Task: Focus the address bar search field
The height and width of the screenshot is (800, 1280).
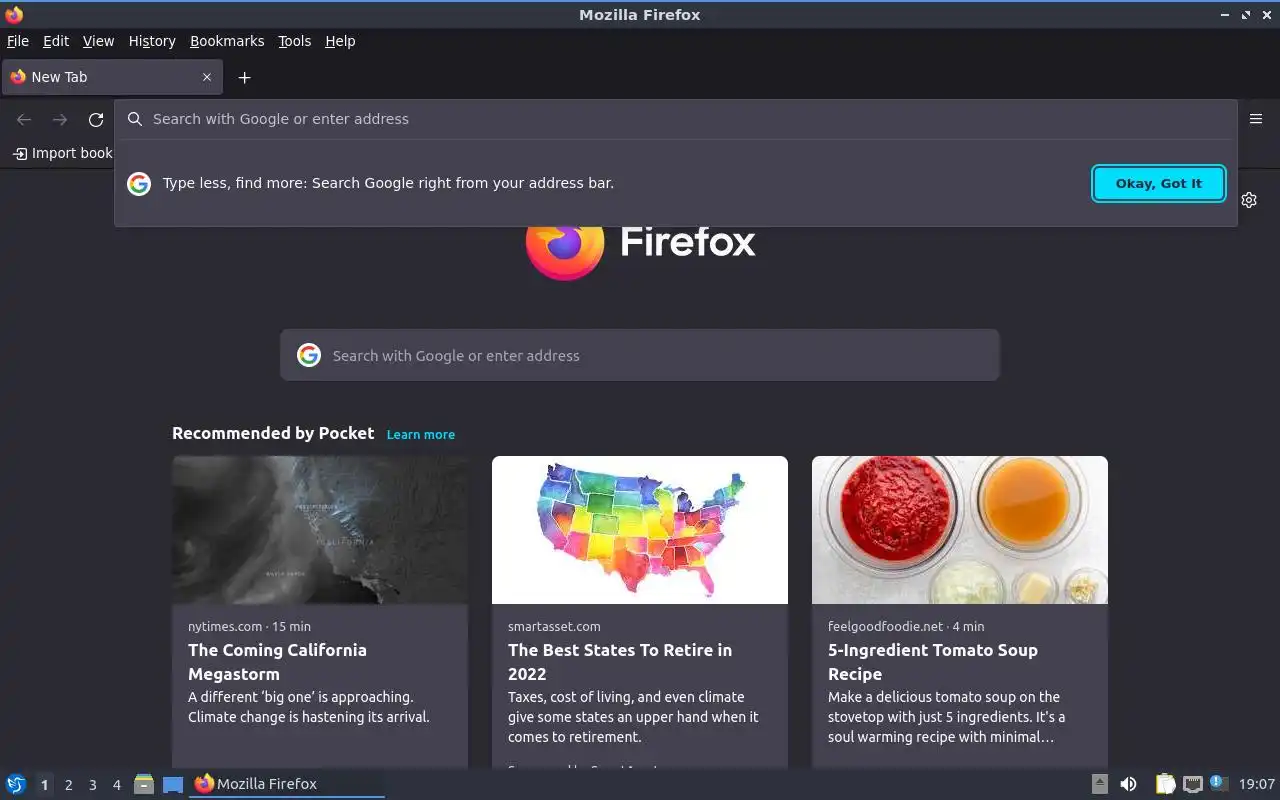Action: point(676,119)
